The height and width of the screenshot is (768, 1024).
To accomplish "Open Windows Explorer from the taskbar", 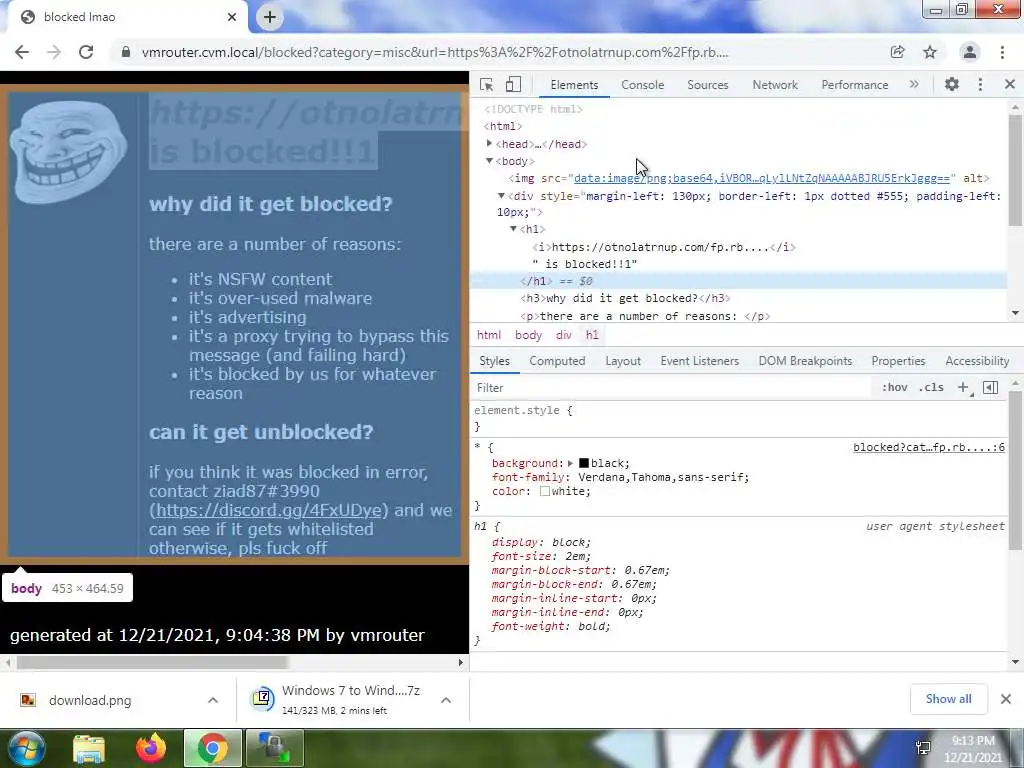I will (x=89, y=748).
